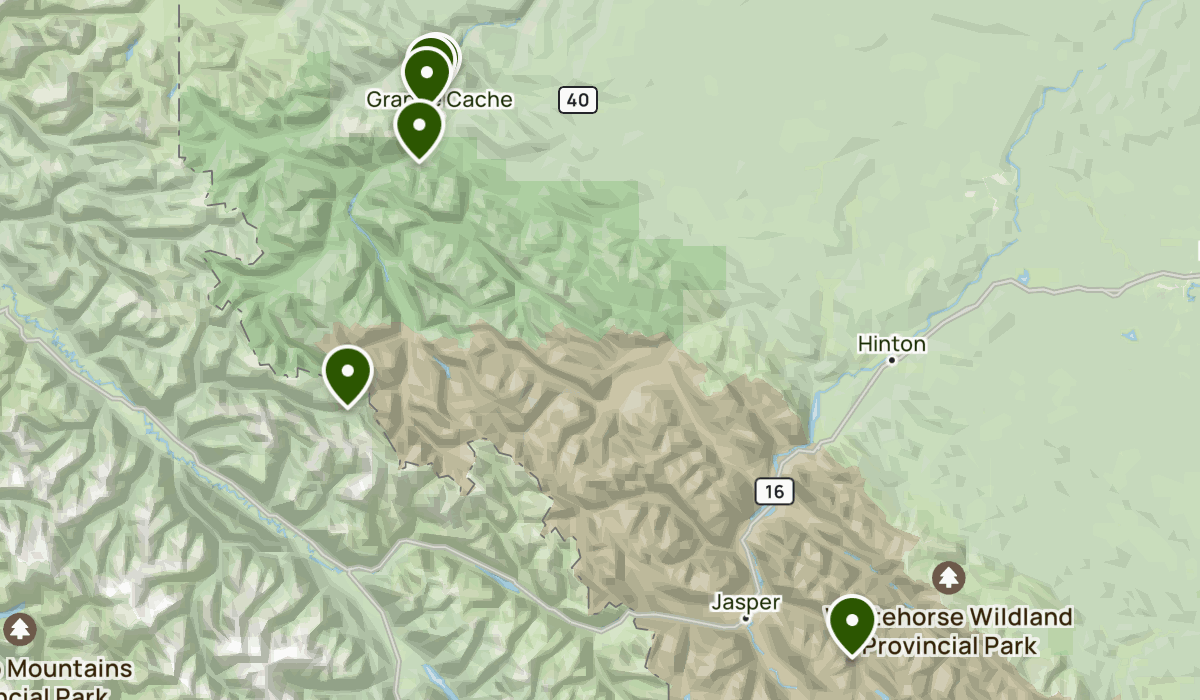Viewport: 1200px width, 700px height.
Task: Select the Jasper town dot marker
Action: 746,619
